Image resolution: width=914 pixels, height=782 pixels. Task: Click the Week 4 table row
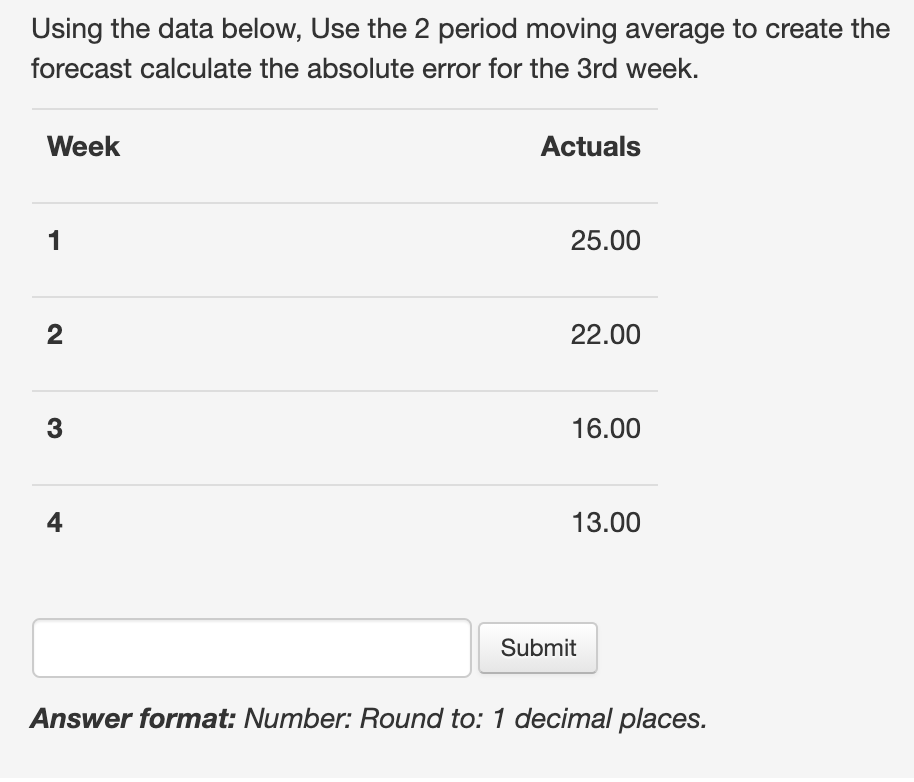345,522
